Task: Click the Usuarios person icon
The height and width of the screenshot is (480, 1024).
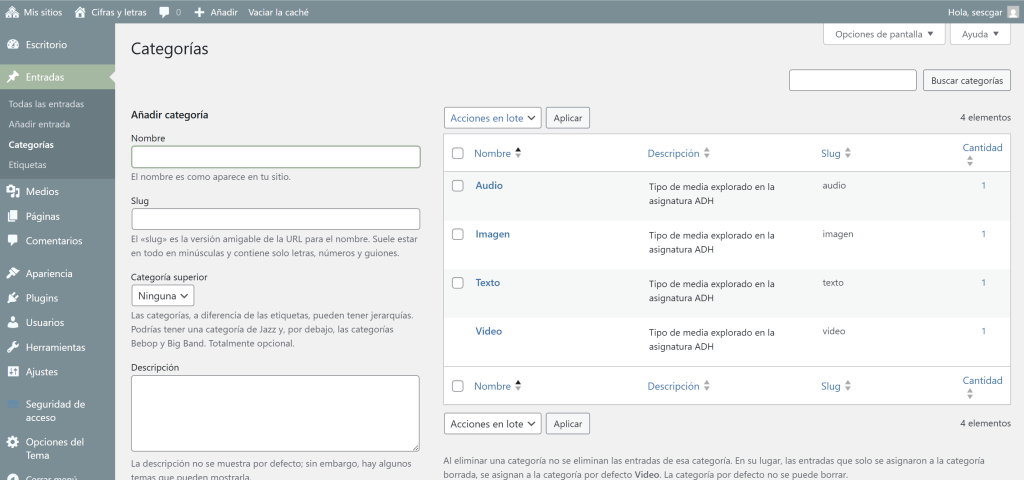Action: (13, 323)
